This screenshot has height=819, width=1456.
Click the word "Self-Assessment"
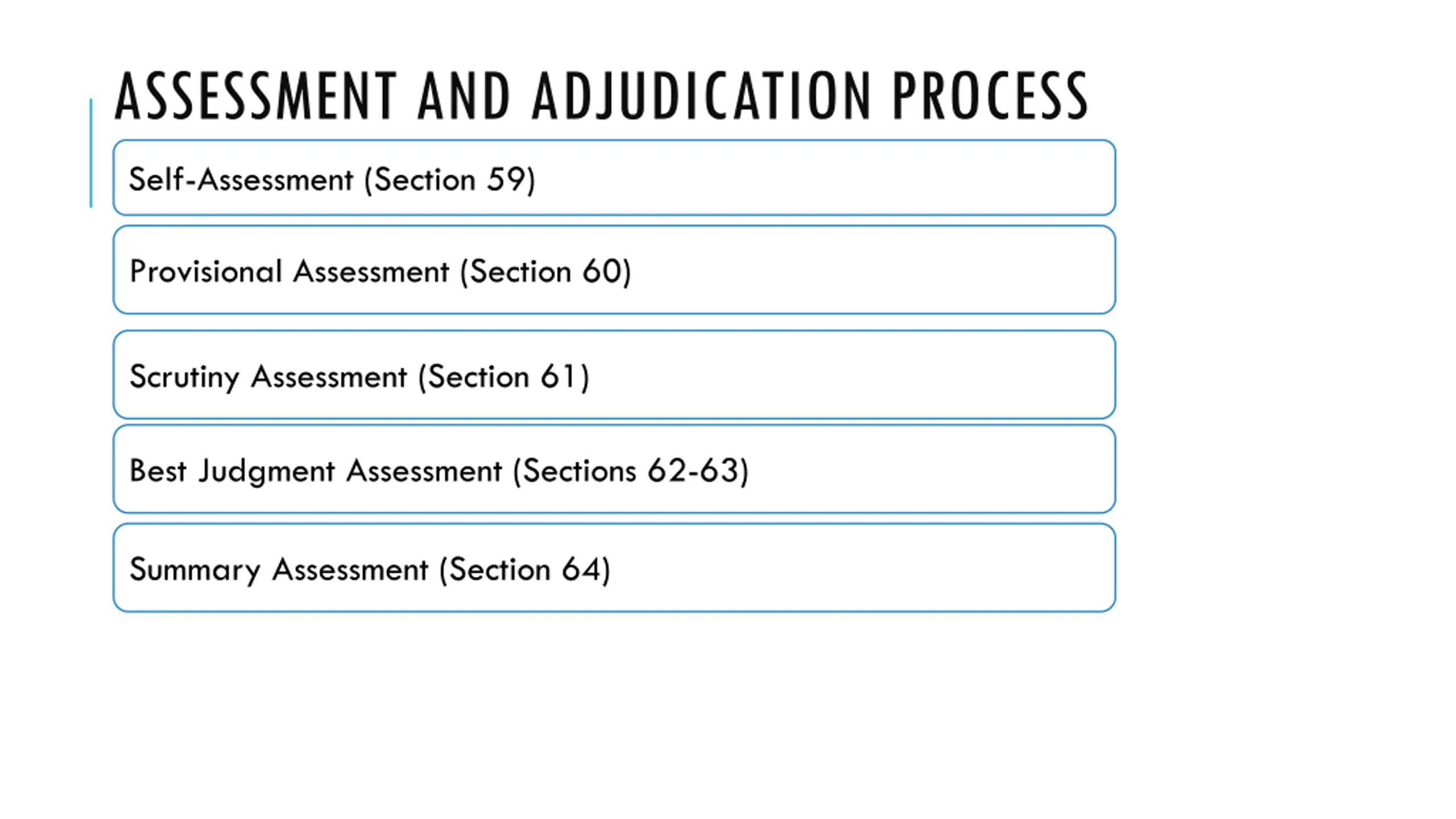pos(241,180)
